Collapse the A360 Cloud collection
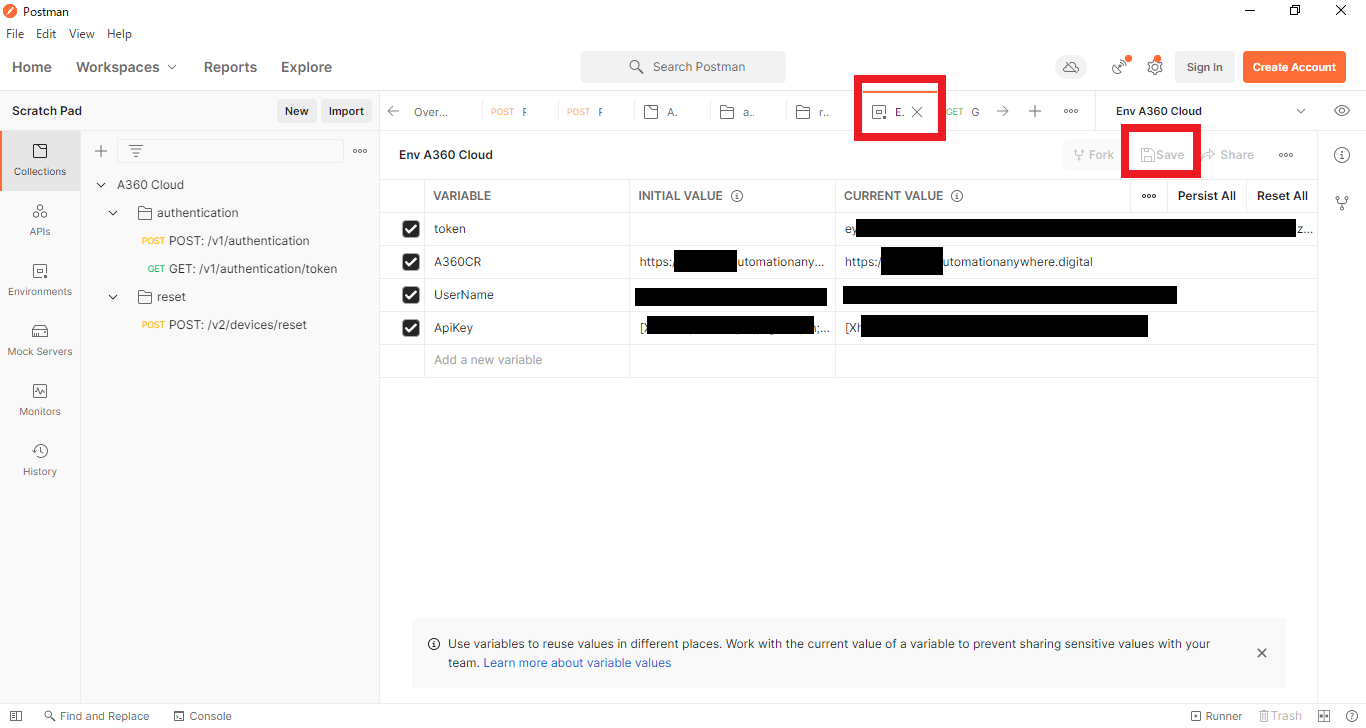Screen dimensions: 1366x728 tap(101, 185)
